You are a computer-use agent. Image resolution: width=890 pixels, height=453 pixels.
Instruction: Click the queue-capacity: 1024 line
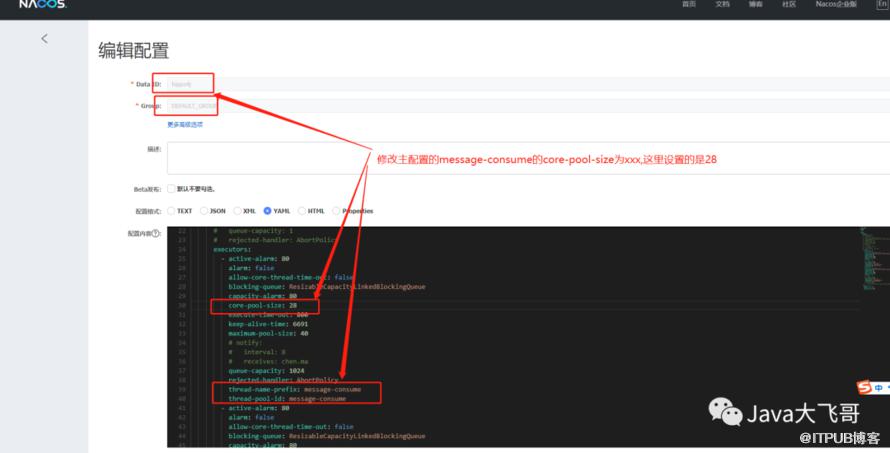coord(266,371)
